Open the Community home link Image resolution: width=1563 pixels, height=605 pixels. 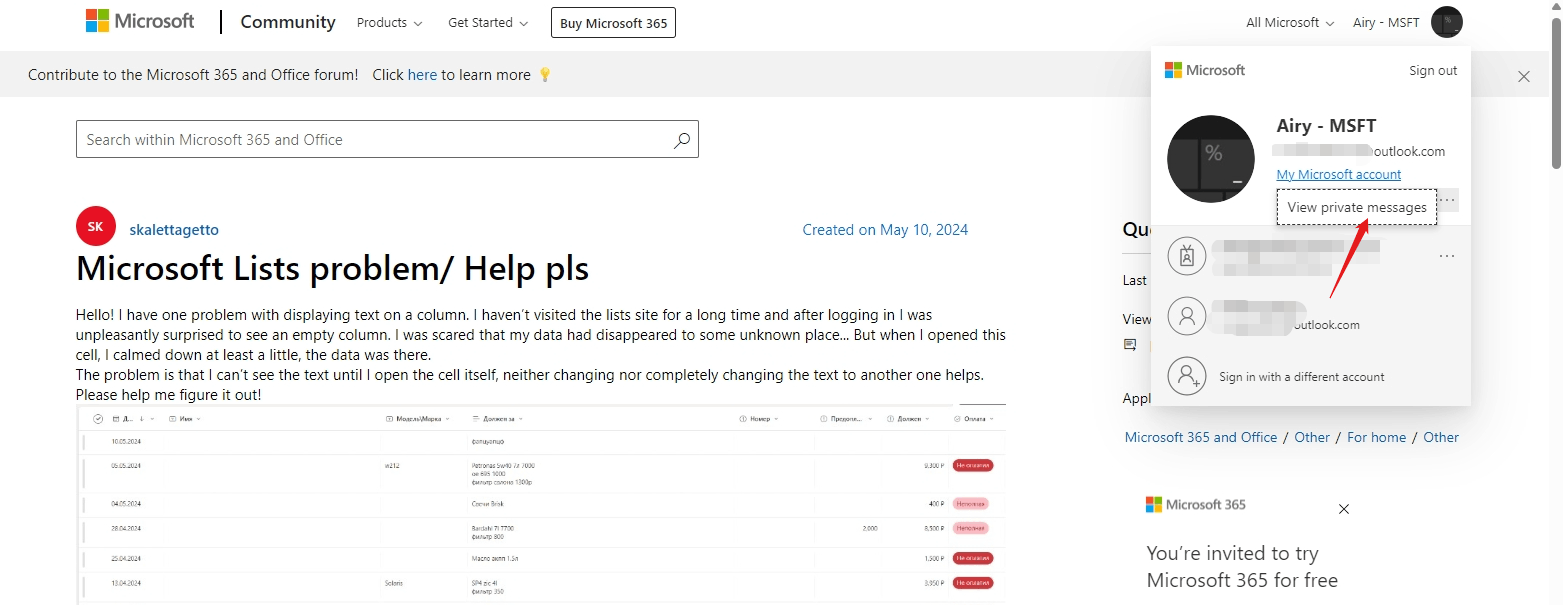[x=288, y=22]
